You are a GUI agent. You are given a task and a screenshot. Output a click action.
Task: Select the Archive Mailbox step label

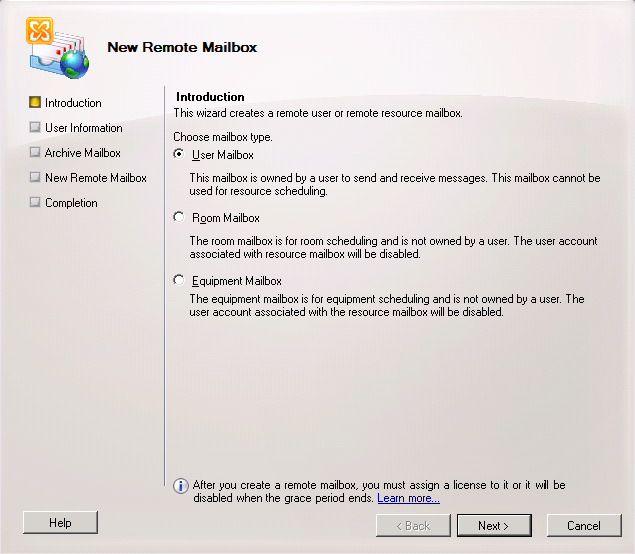[x=83, y=153]
